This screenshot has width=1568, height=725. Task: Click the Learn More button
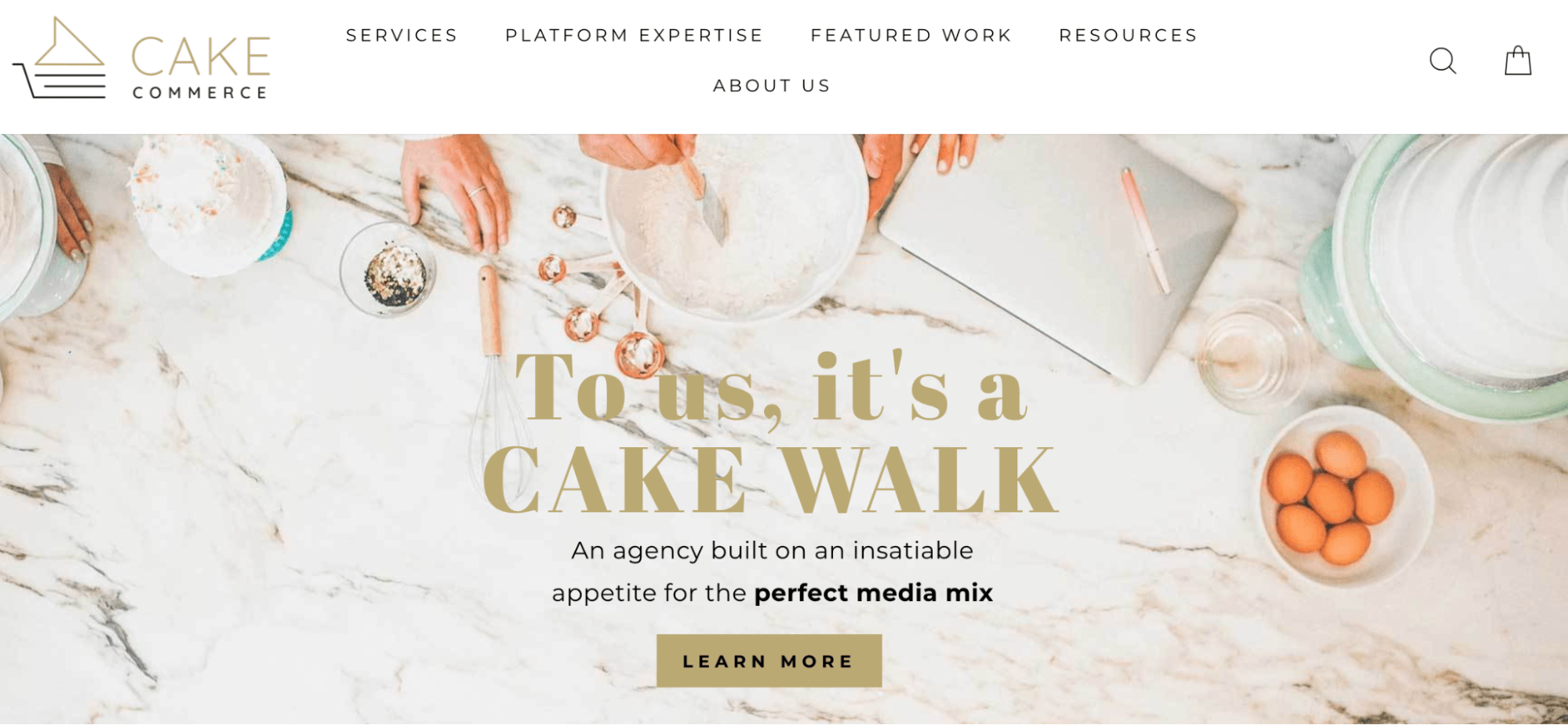click(769, 661)
